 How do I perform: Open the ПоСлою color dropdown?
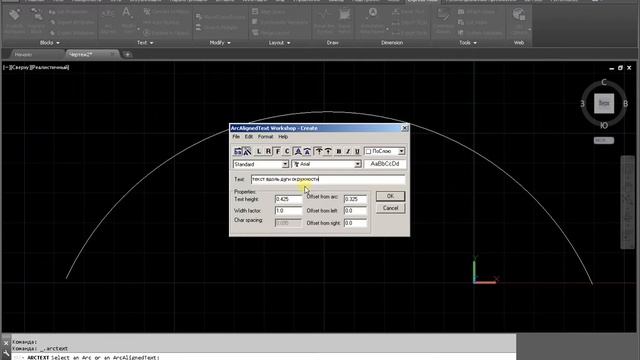(402, 151)
